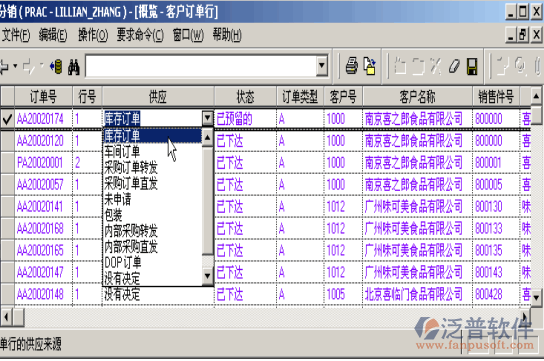Open the 要求命令(C) menu
544x361 pixels.
[x=140, y=35]
